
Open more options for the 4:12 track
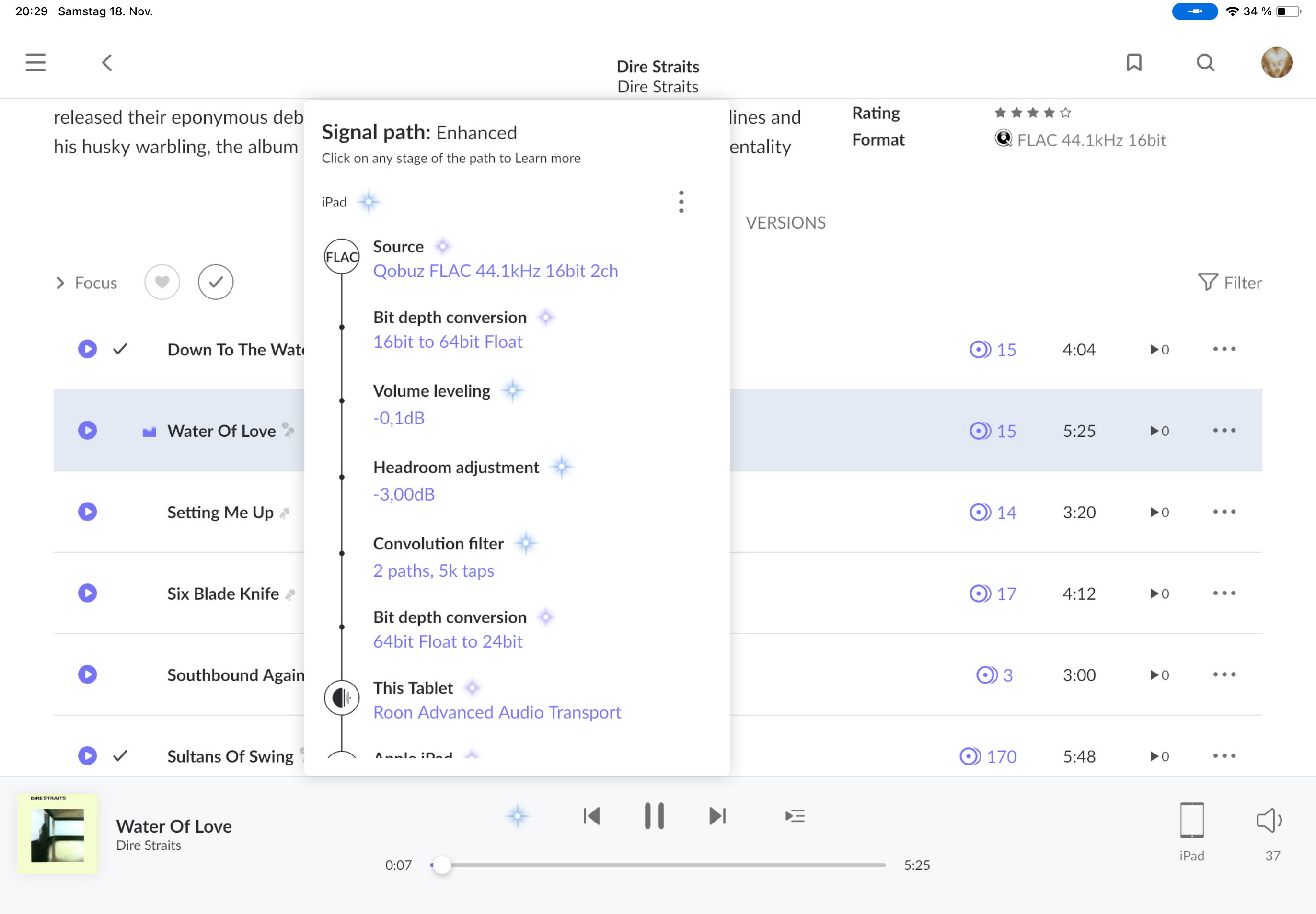[1224, 593]
